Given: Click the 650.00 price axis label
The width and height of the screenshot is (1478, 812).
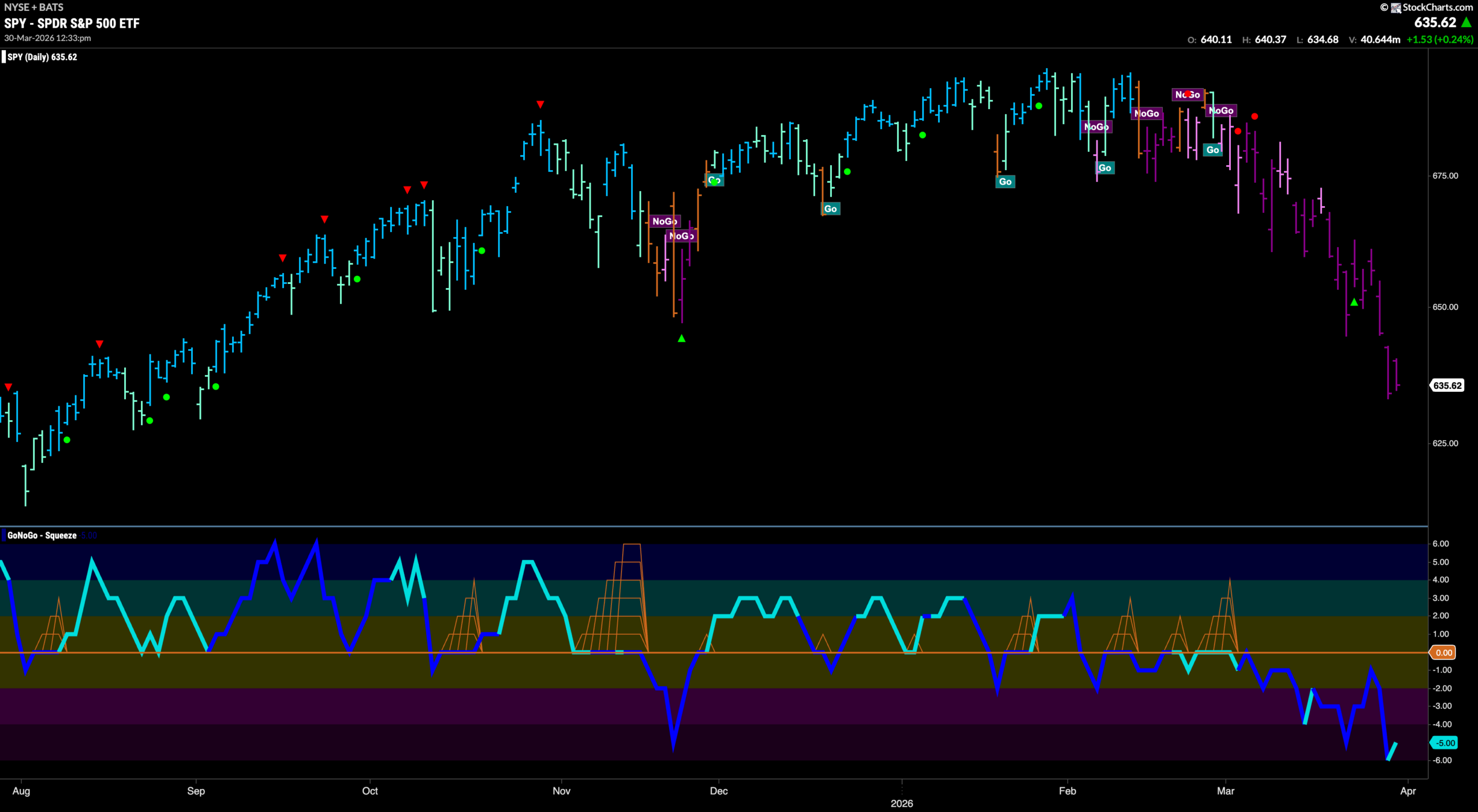Looking at the screenshot, I should tap(1445, 307).
